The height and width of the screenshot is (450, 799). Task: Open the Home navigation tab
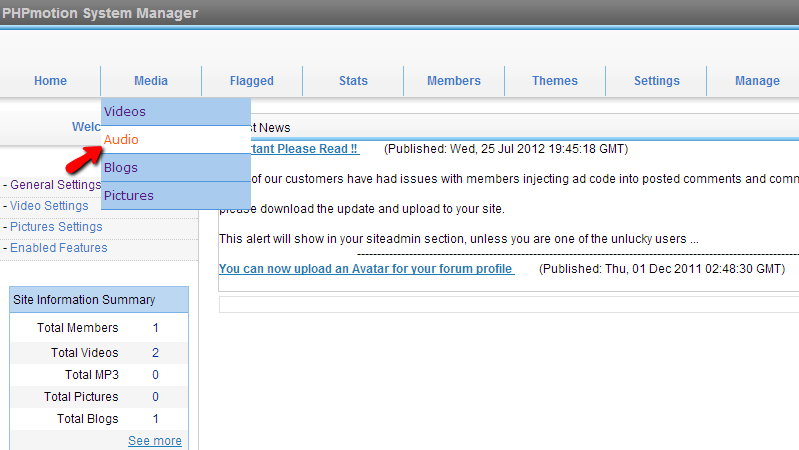tap(50, 81)
